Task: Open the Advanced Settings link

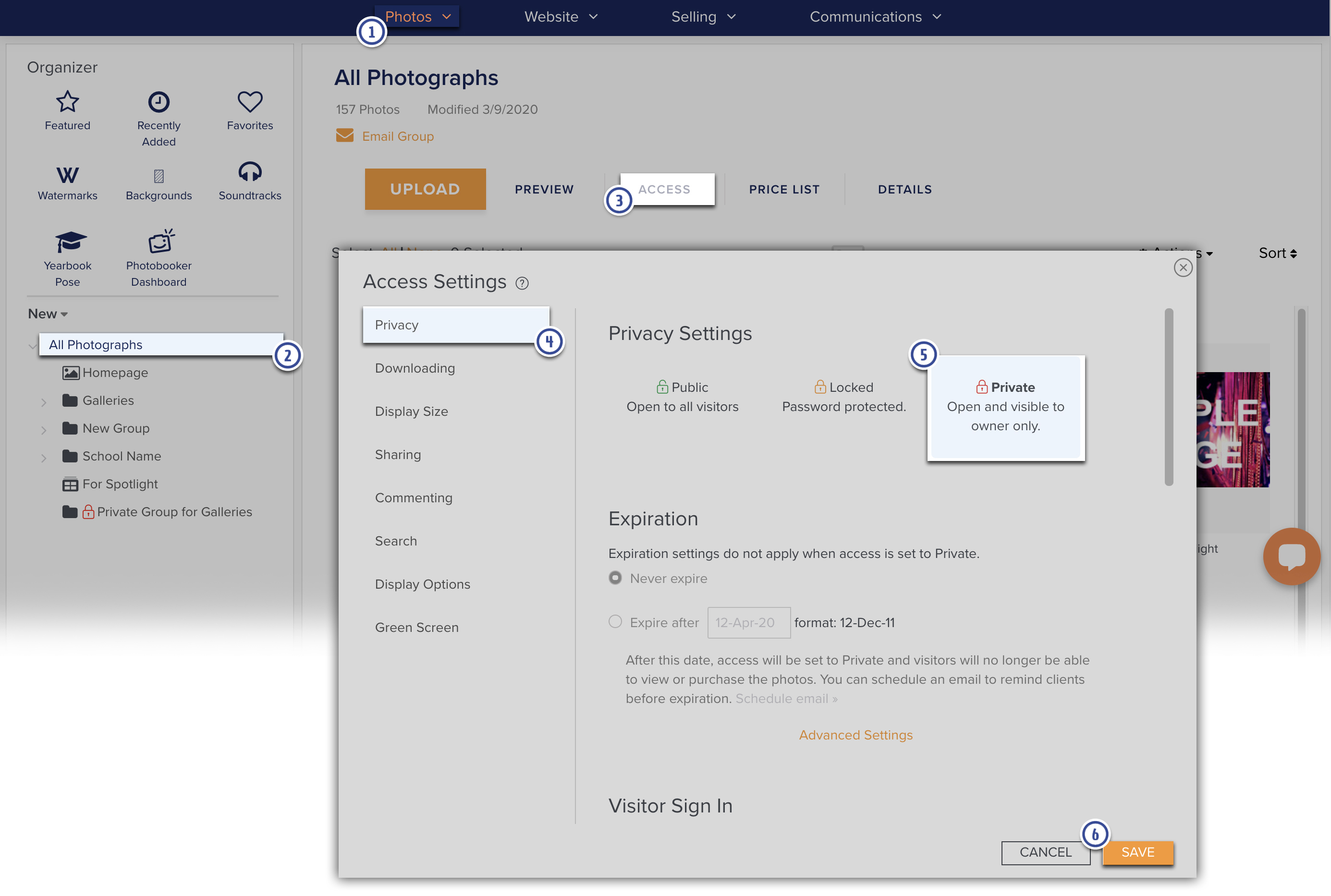Action: click(x=855, y=735)
